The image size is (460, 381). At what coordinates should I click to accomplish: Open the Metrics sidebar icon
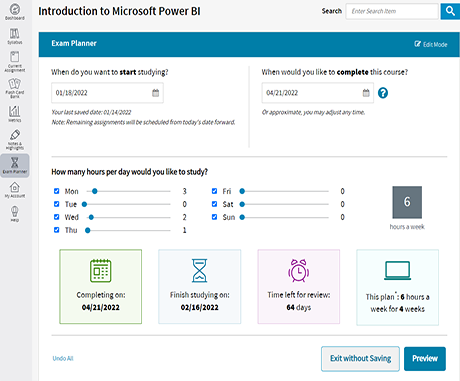coord(15,114)
